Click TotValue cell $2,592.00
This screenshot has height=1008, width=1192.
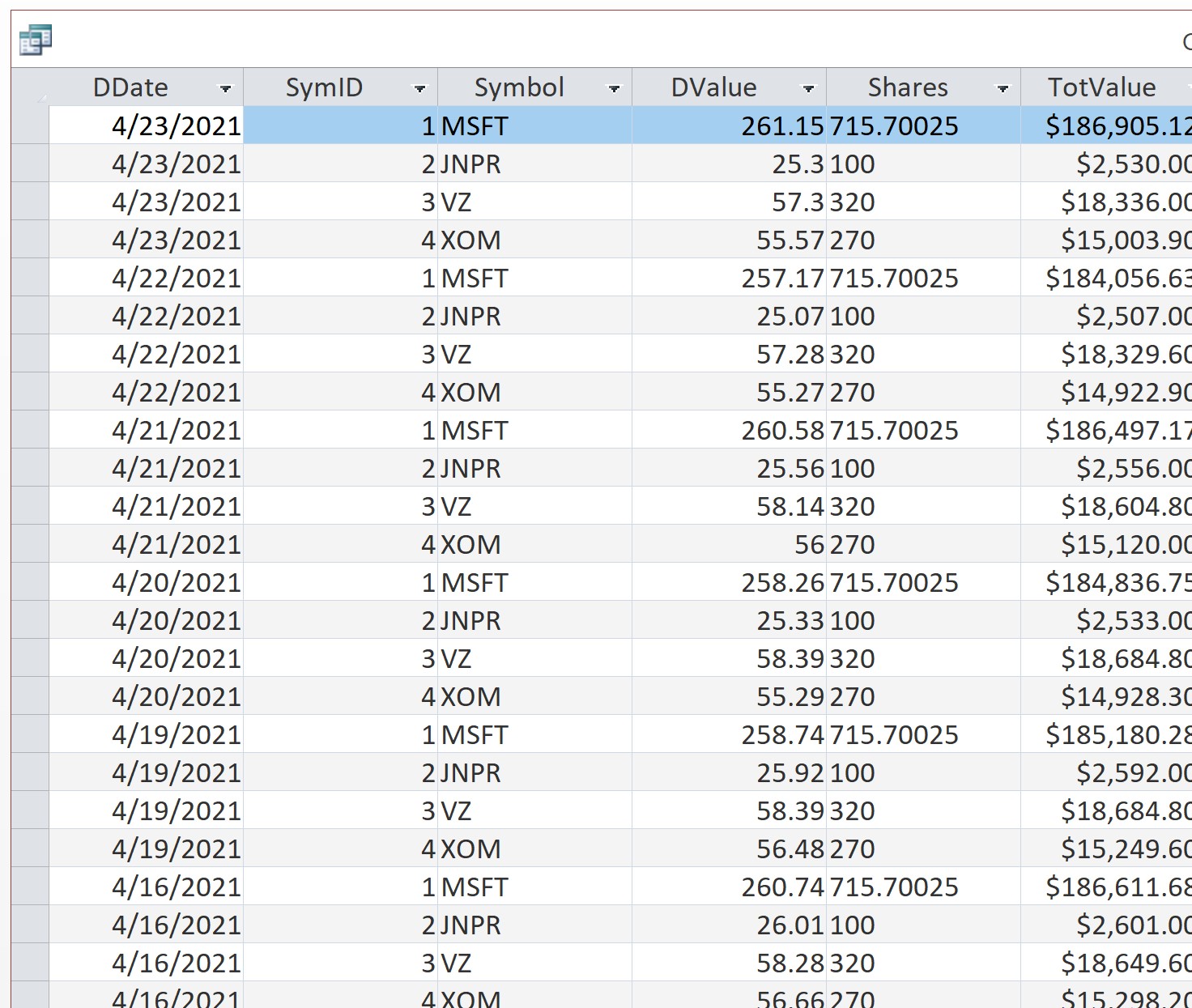point(1106,772)
